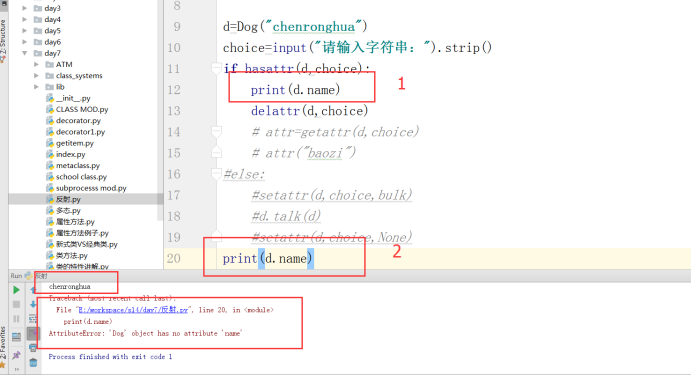Show more Run toolbar actions via chevrons
Image resolution: width=691 pixels, height=375 pixels.
16,369
